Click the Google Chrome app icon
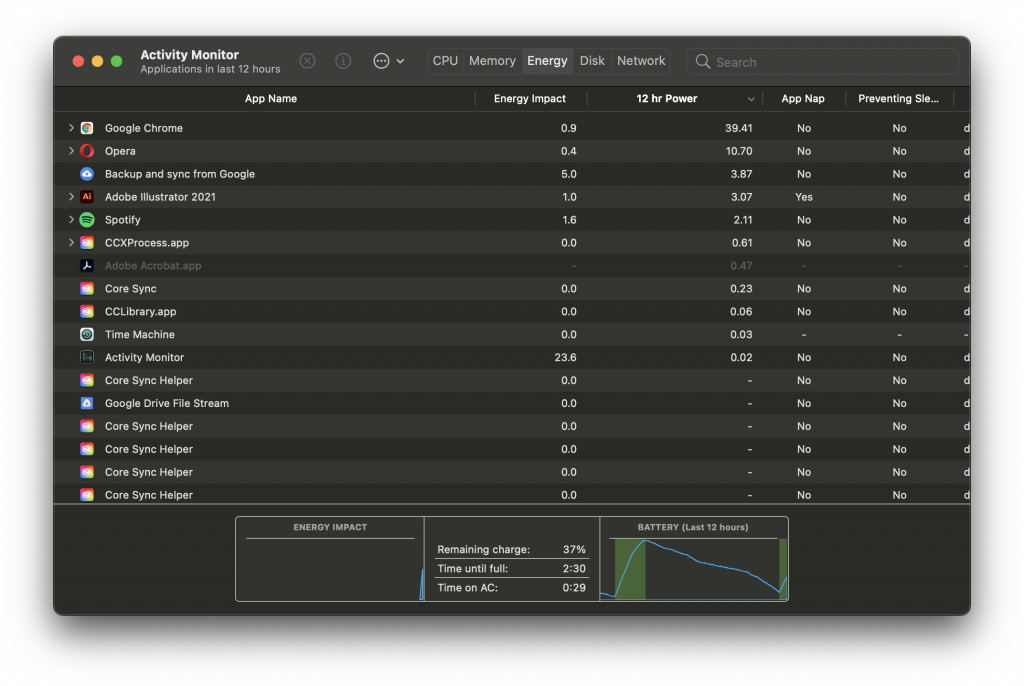This screenshot has height=686, width=1024. (x=87, y=128)
